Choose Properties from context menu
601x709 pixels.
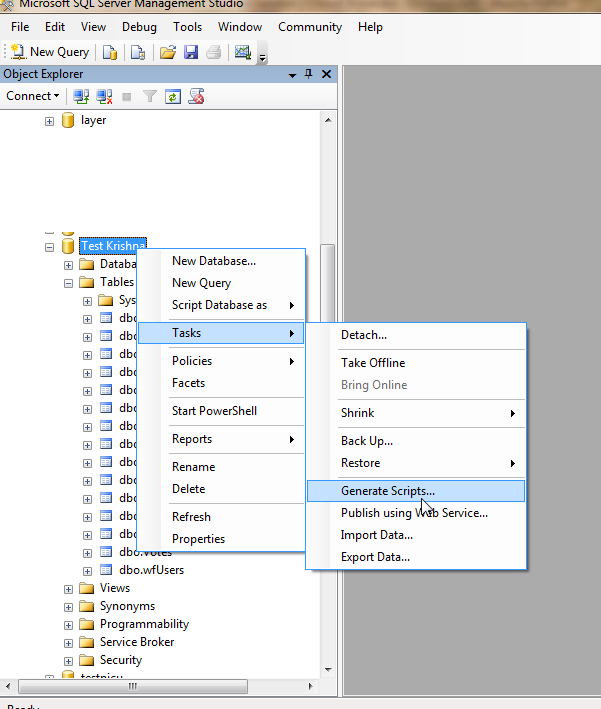[x=221, y=539]
